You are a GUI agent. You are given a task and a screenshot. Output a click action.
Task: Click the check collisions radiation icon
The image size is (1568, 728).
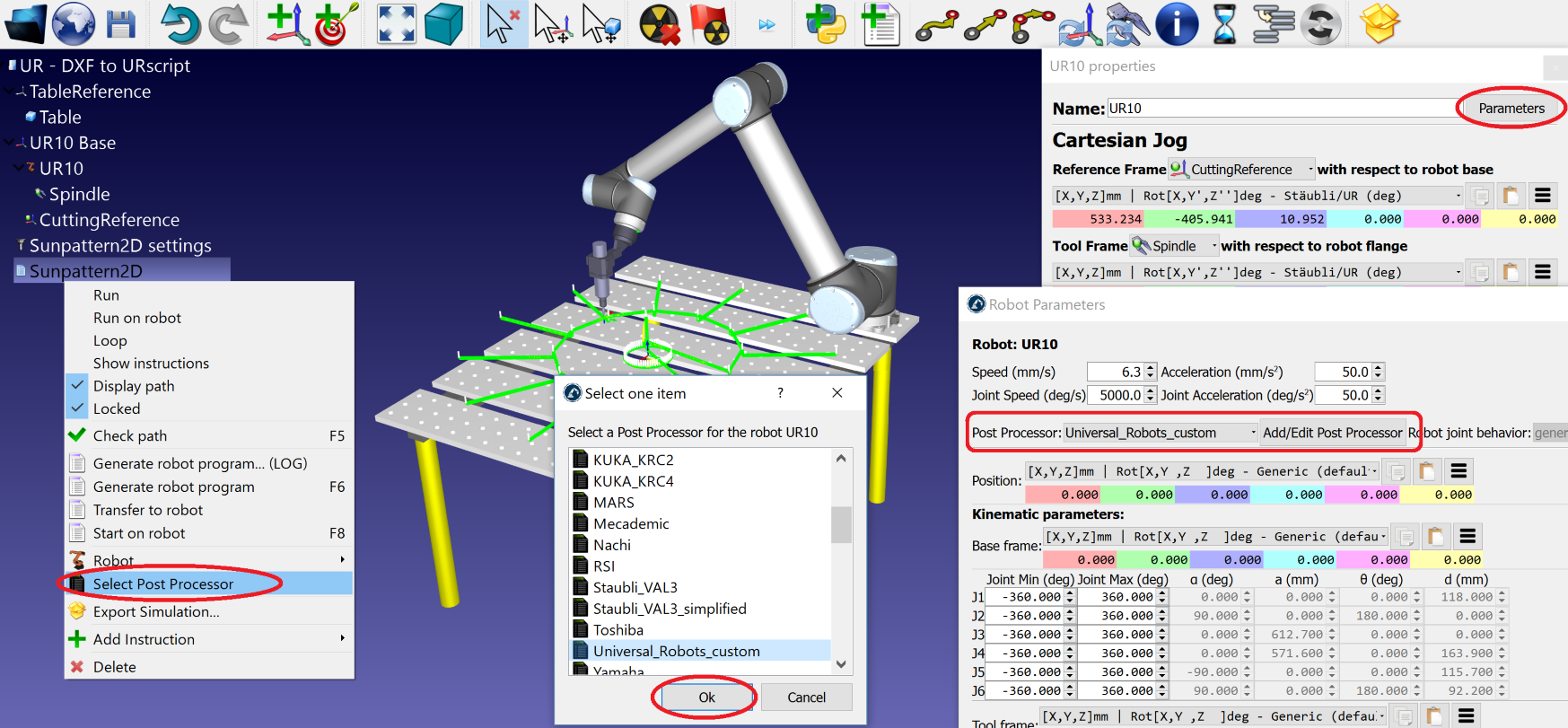(659, 24)
